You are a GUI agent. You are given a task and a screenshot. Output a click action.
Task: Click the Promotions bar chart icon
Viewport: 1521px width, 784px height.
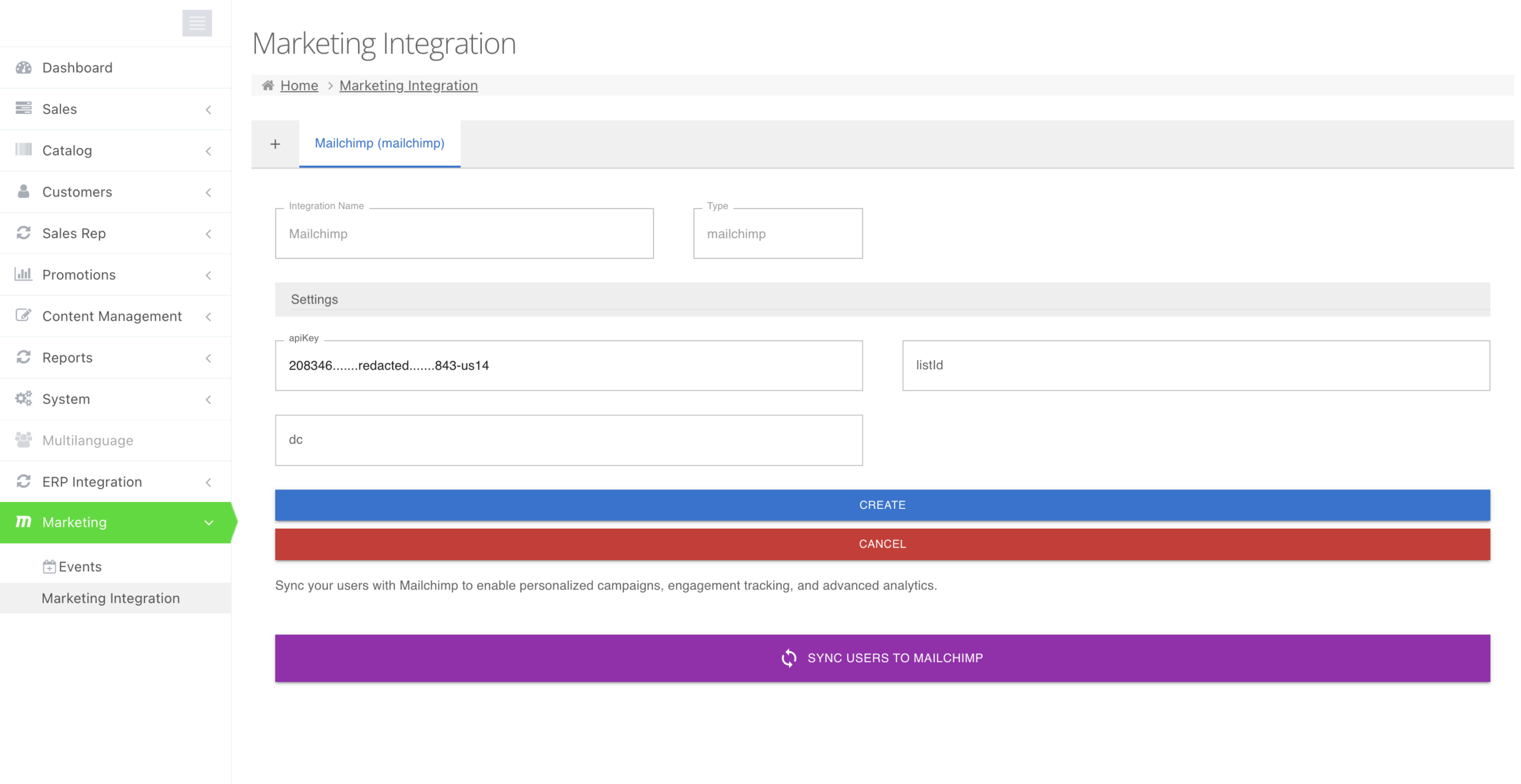(23, 274)
